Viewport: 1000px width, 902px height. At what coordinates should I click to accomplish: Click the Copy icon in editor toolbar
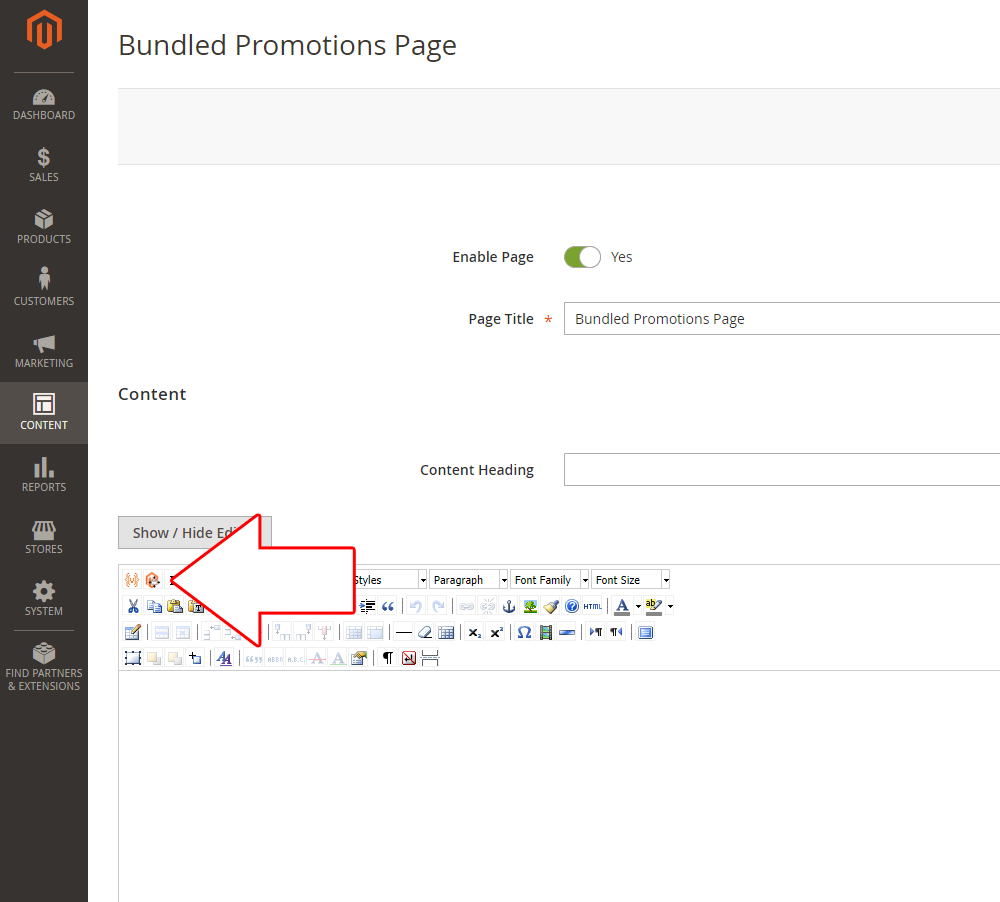(x=154, y=606)
